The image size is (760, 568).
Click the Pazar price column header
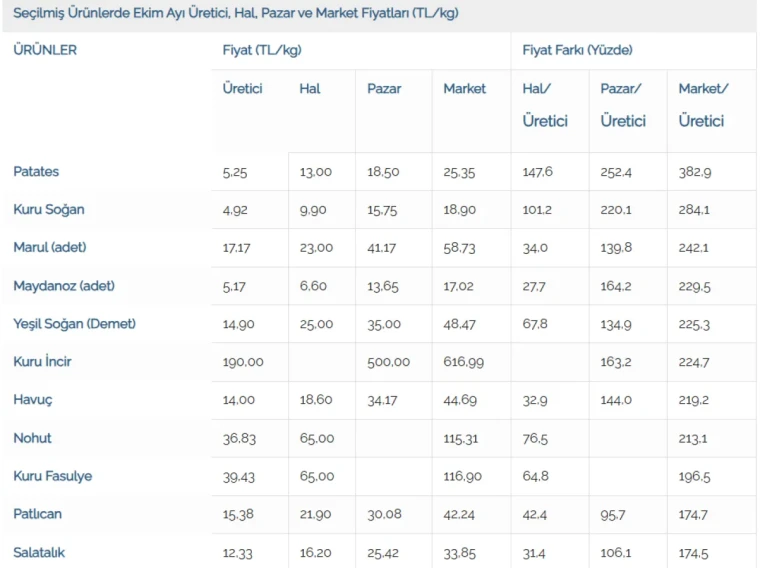click(384, 89)
